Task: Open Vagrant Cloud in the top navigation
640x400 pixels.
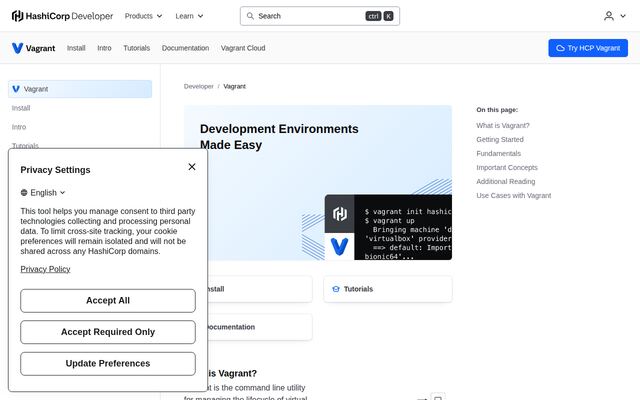Action: pyautogui.click(x=243, y=48)
